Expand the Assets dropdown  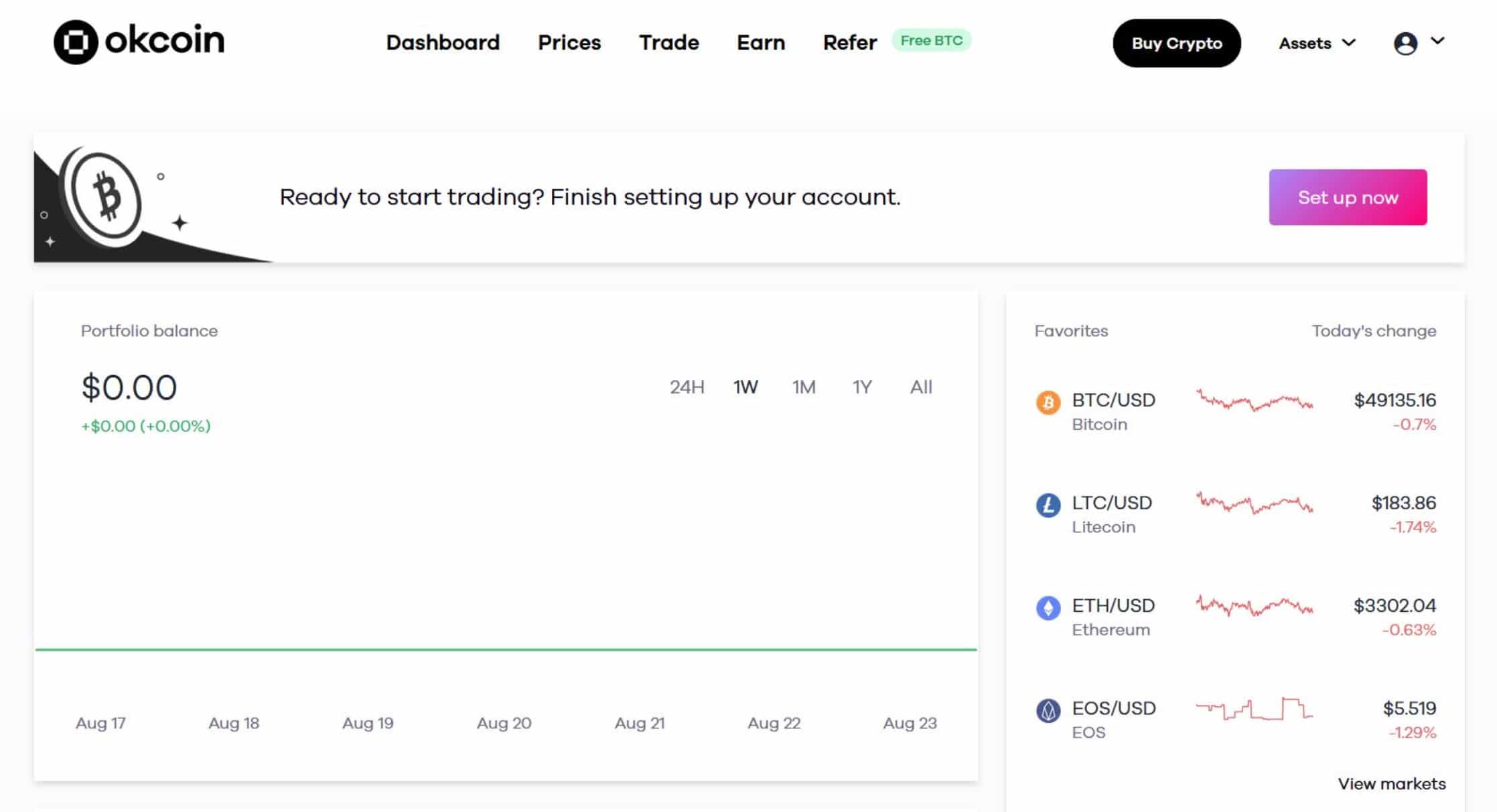coord(1317,44)
